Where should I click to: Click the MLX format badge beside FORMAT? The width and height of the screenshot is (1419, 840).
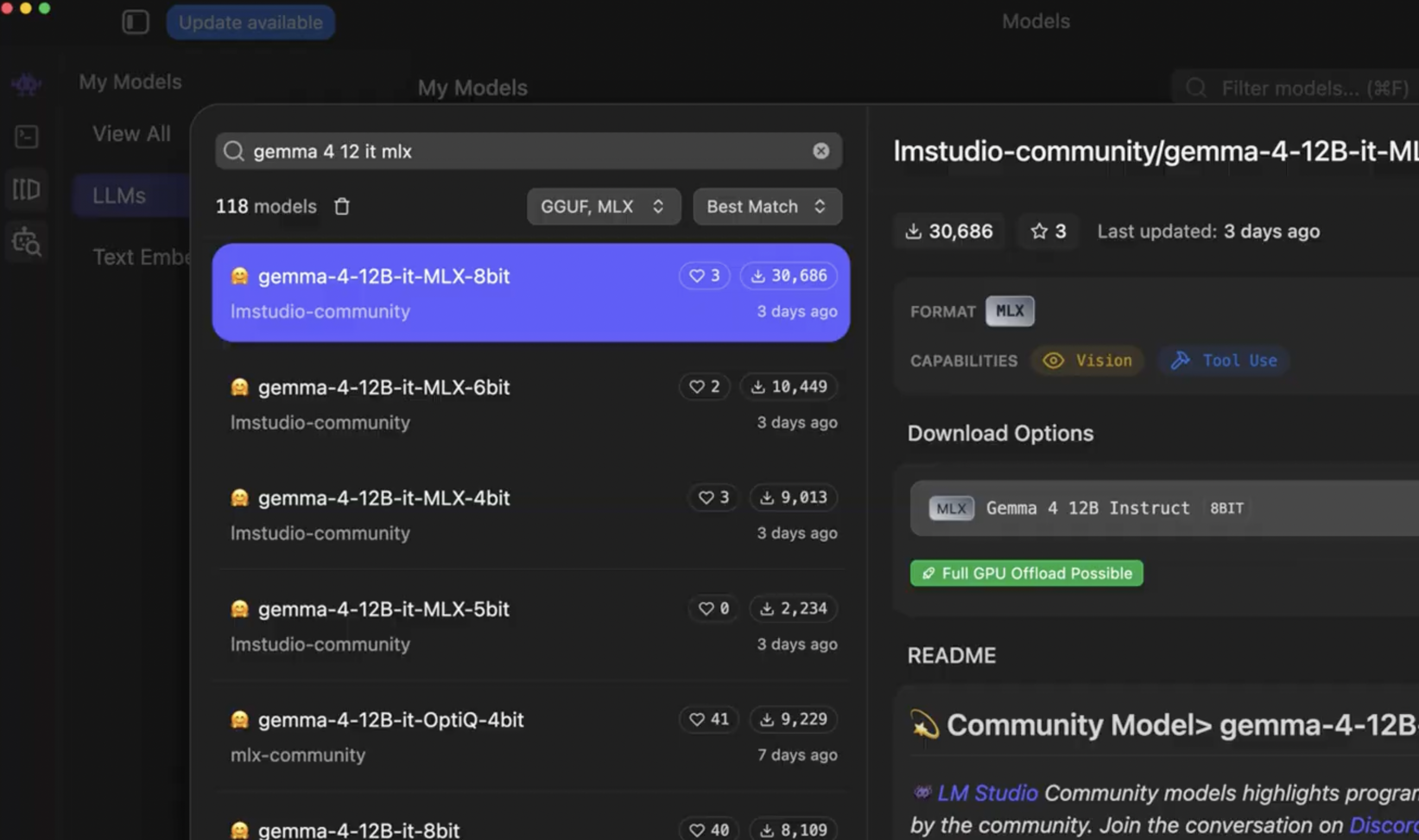pos(1010,311)
